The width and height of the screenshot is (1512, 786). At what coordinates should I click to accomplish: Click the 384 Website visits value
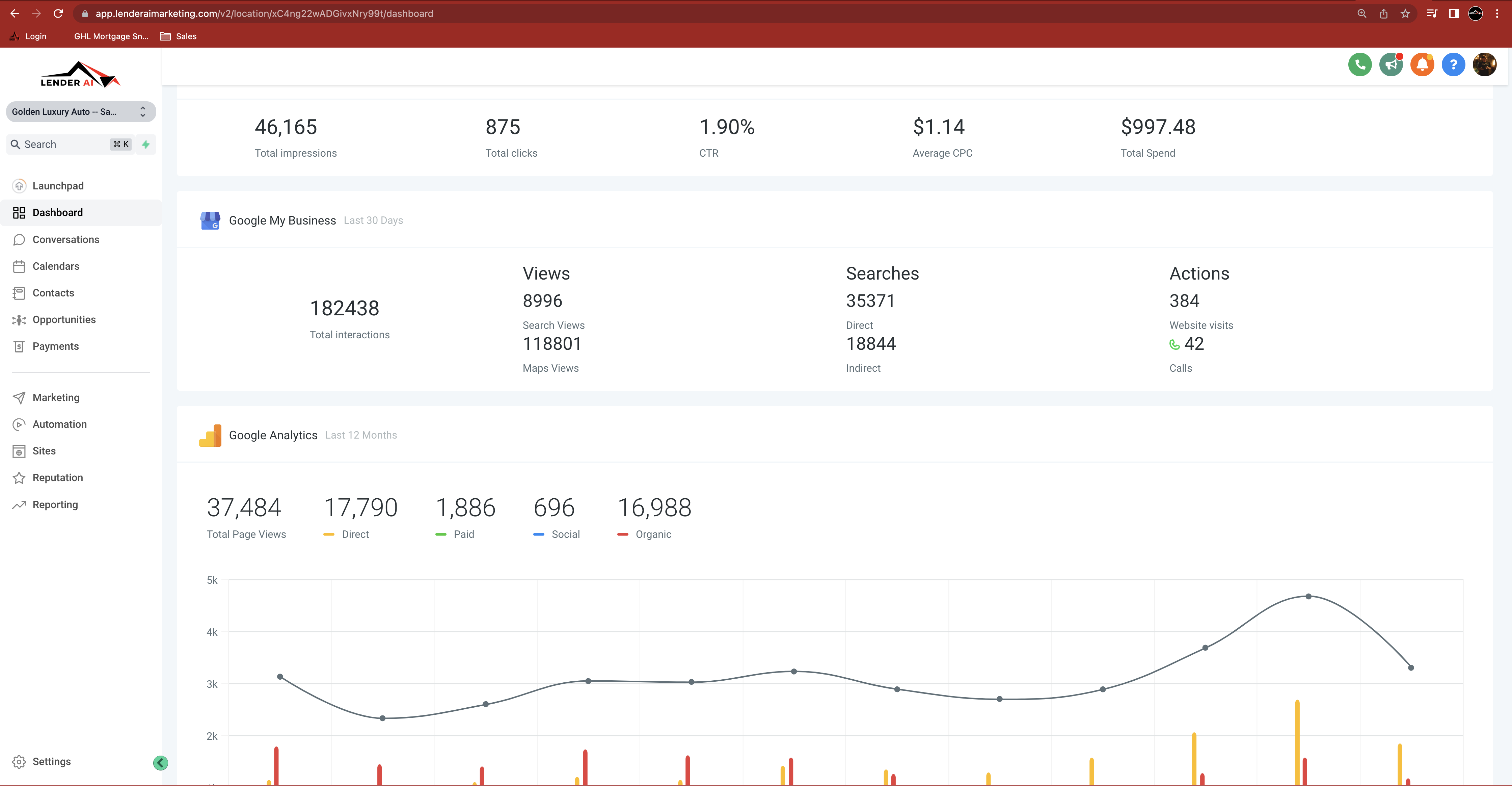1185,301
